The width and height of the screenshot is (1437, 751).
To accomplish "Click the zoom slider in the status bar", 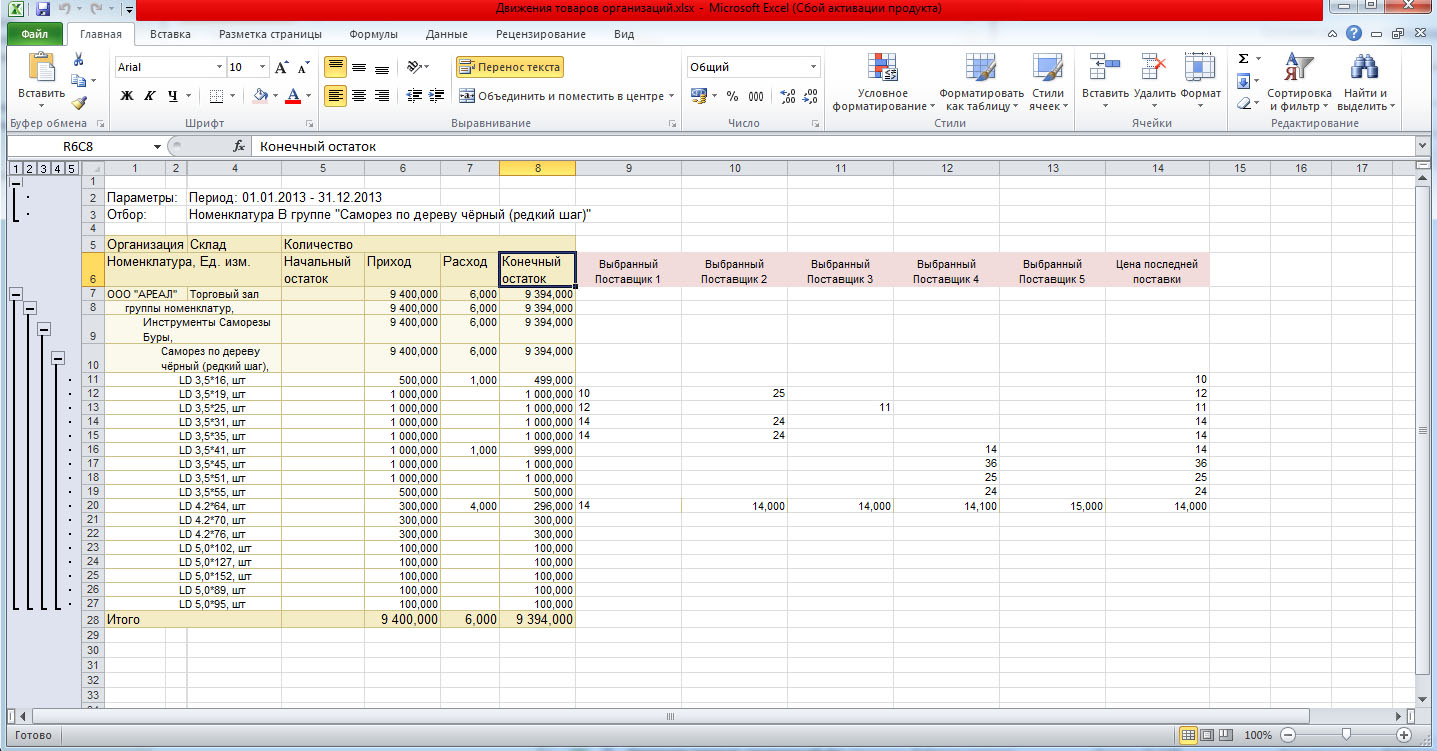I will coord(1347,735).
